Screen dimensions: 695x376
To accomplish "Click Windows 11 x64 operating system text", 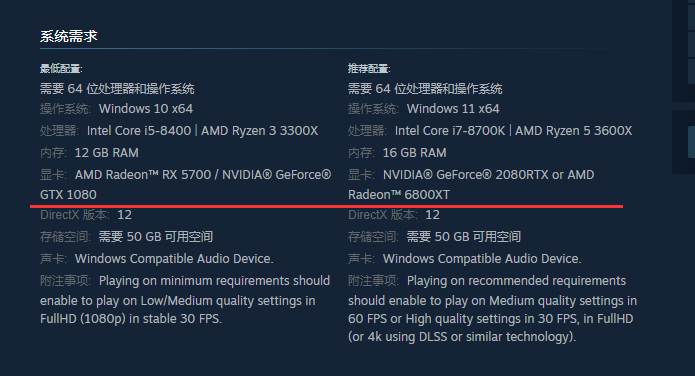I will click(x=453, y=109).
